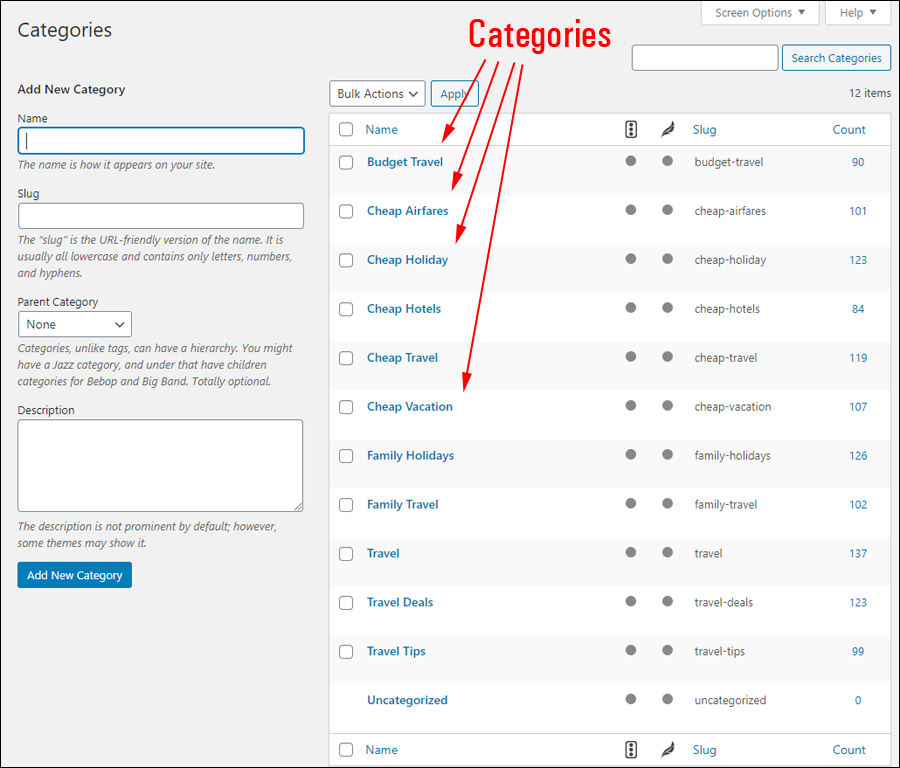The height and width of the screenshot is (768, 900).
Task: Click the Add New Category button
Action: 75,575
